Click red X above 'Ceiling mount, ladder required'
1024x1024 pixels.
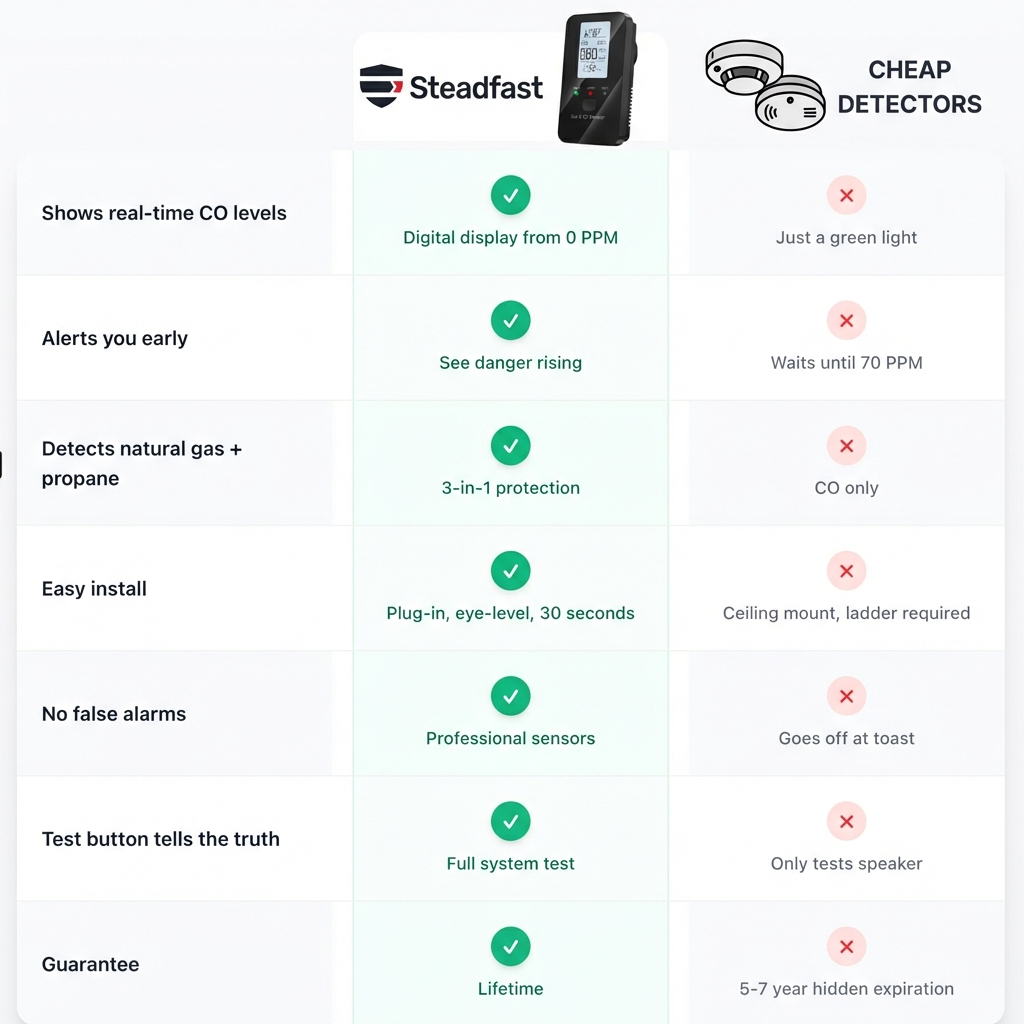(846, 570)
